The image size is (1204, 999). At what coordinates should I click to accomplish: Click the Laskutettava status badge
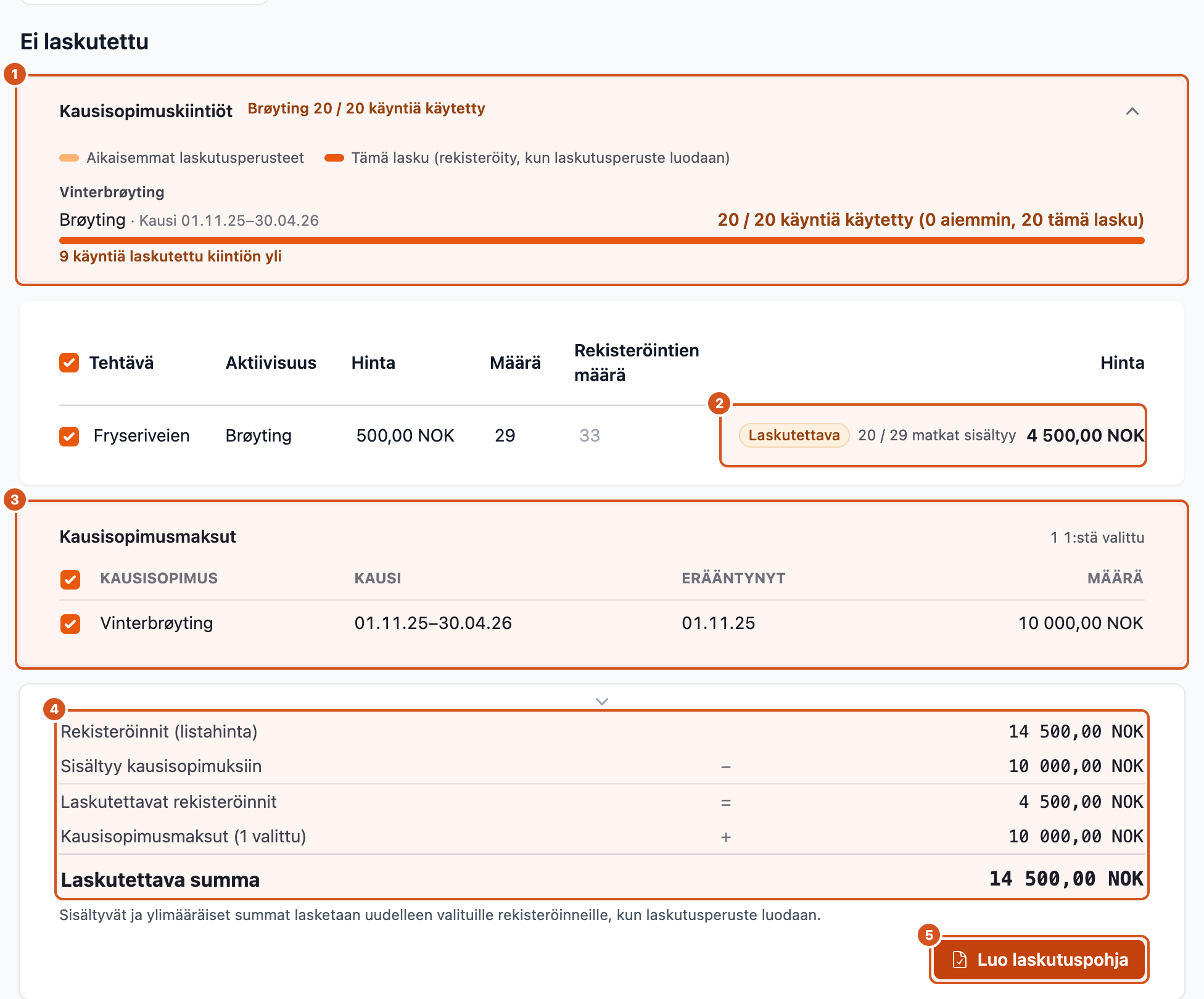click(794, 435)
